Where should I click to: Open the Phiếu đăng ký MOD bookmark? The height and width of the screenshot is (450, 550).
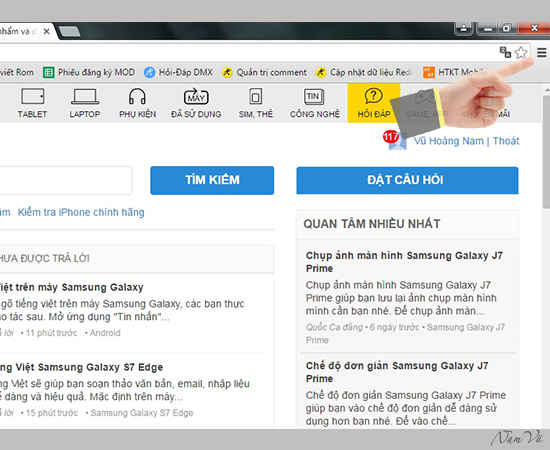pos(89,73)
